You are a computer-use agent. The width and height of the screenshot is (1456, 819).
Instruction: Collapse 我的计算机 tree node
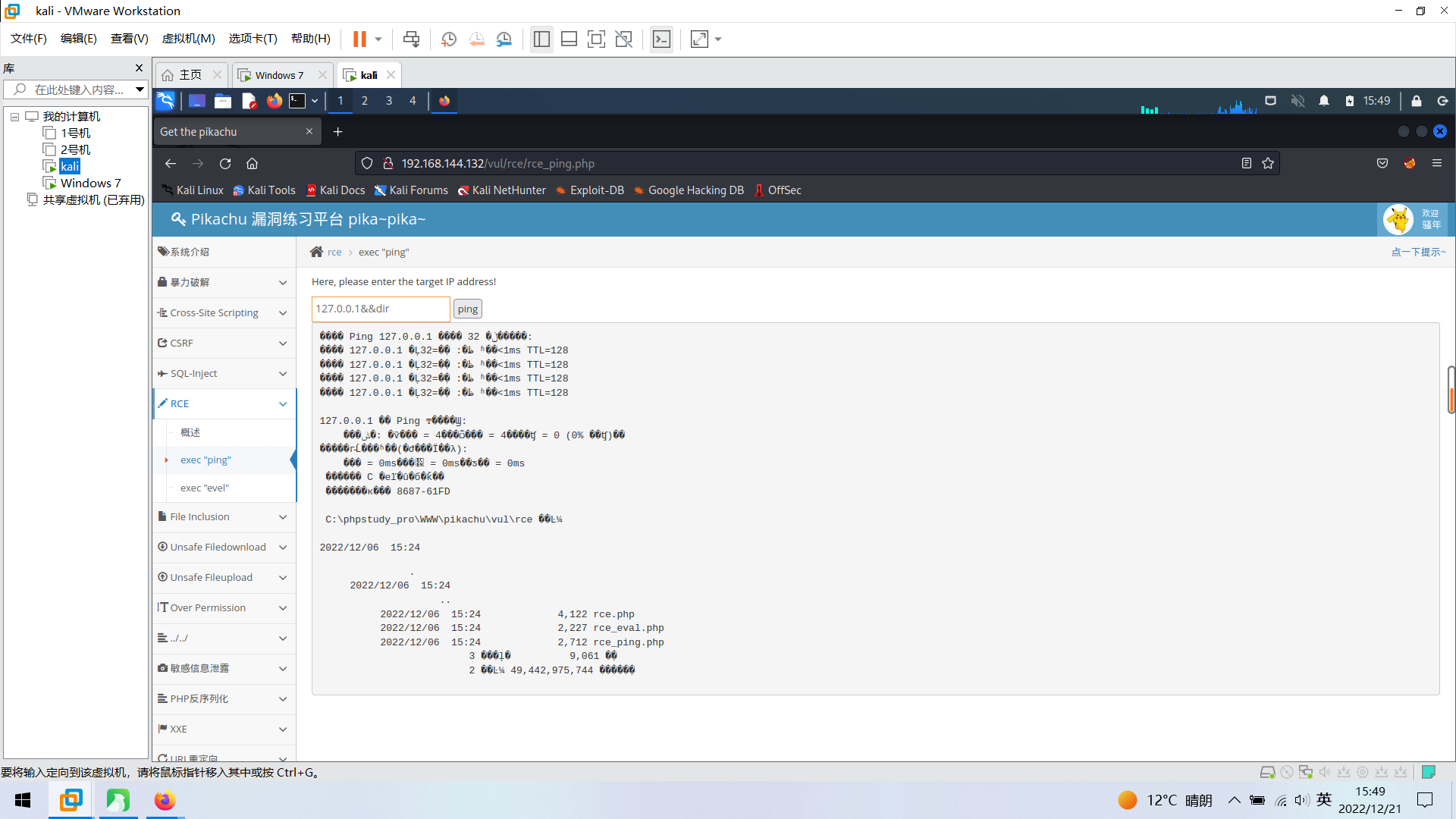point(14,117)
